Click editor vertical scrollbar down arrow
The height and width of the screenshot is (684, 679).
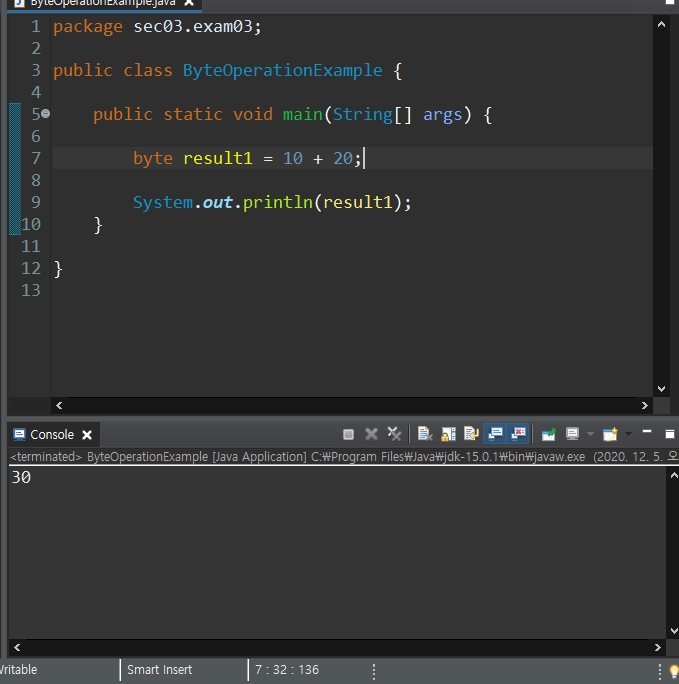coord(661,389)
